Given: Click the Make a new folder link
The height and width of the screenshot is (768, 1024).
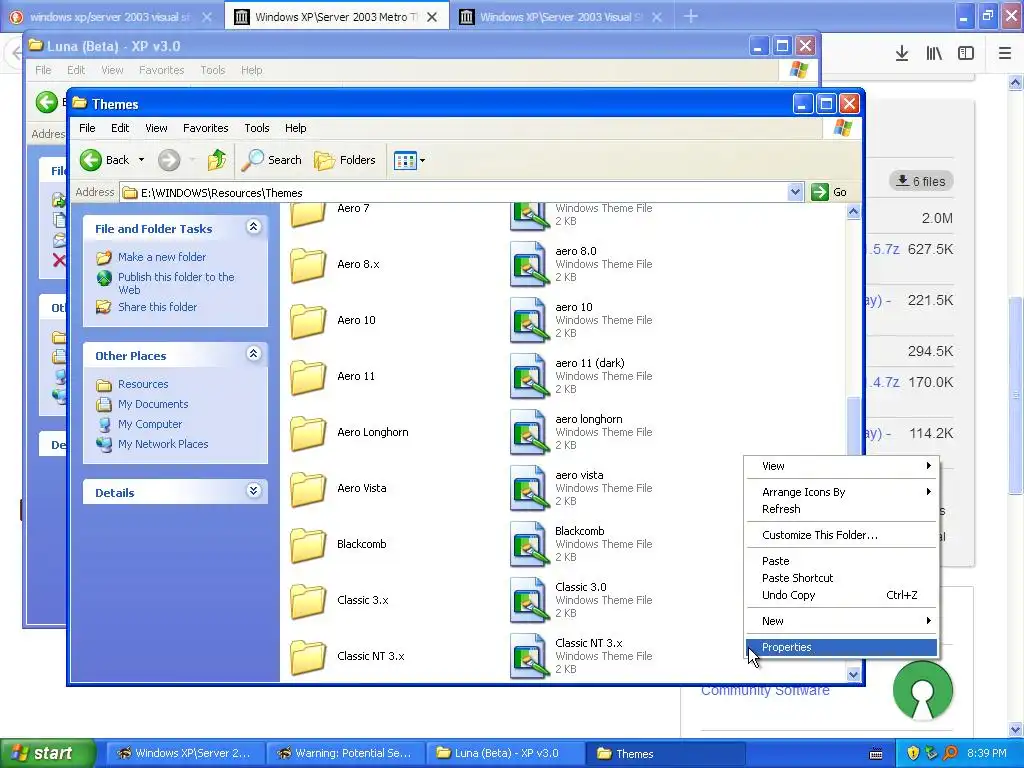Looking at the screenshot, I should tap(162, 257).
